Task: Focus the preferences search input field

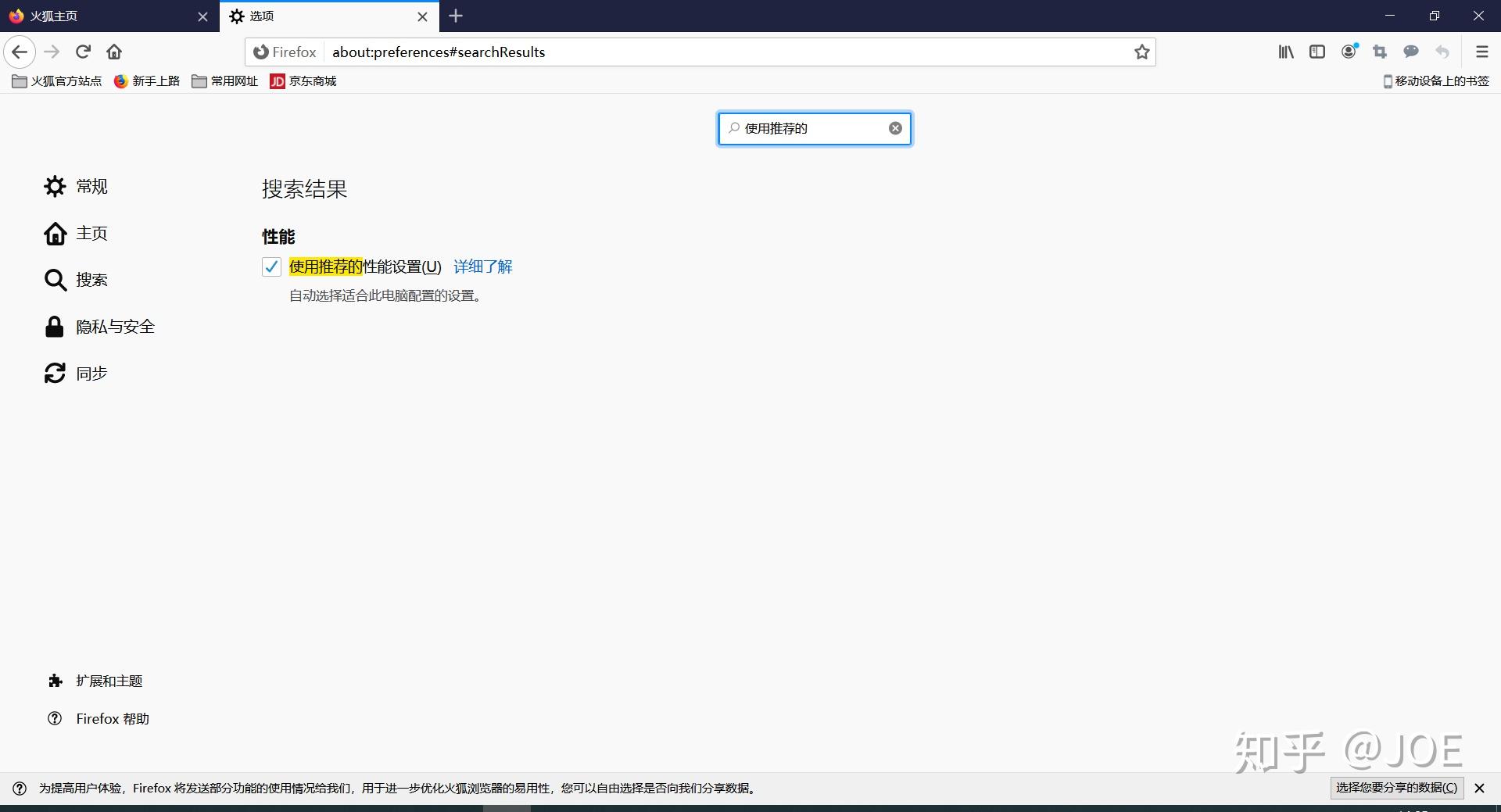Action: coord(815,128)
